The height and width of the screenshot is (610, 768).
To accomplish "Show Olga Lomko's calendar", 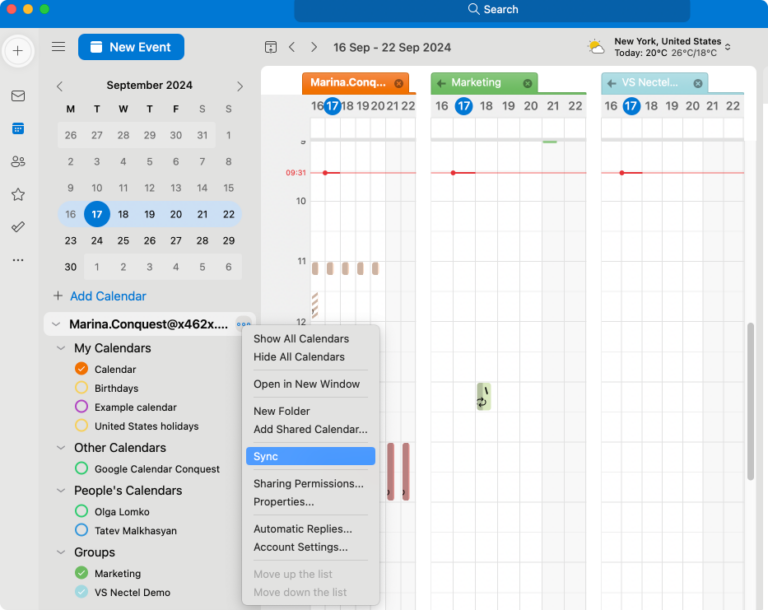I will tap(81, 511).
